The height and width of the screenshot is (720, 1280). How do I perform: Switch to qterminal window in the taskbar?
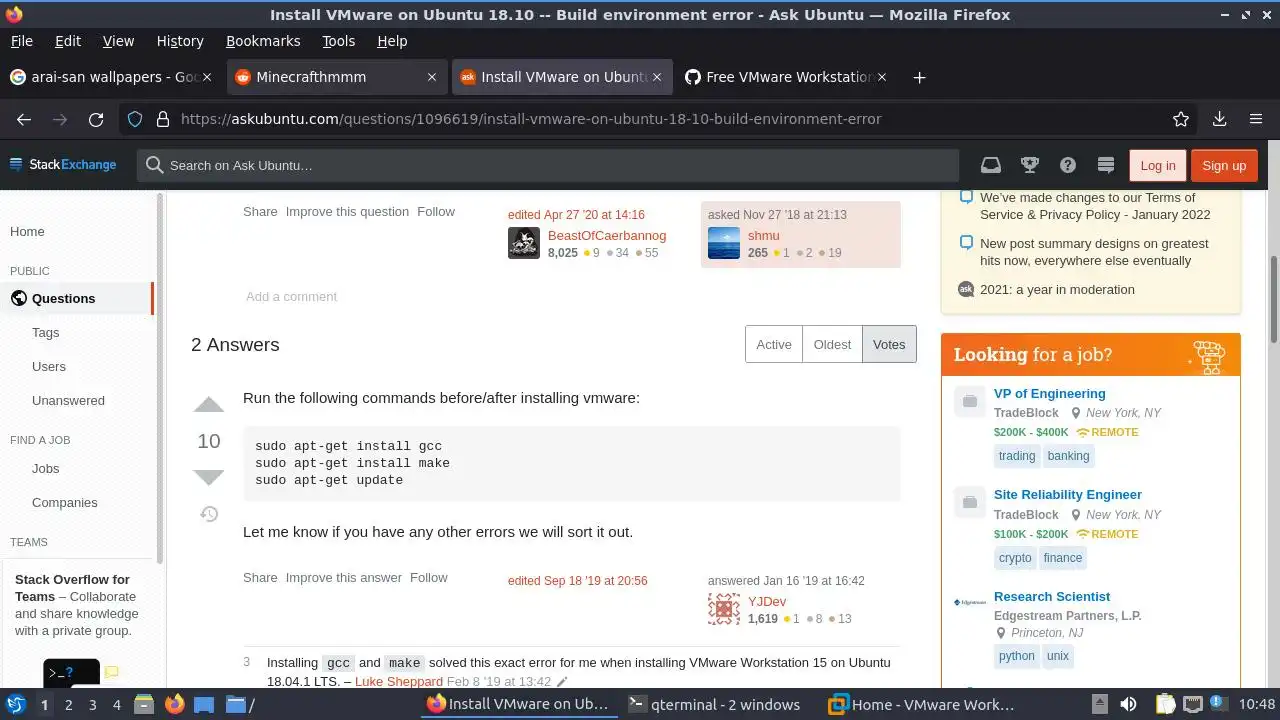pyautogui.click(x=714, y=704)
